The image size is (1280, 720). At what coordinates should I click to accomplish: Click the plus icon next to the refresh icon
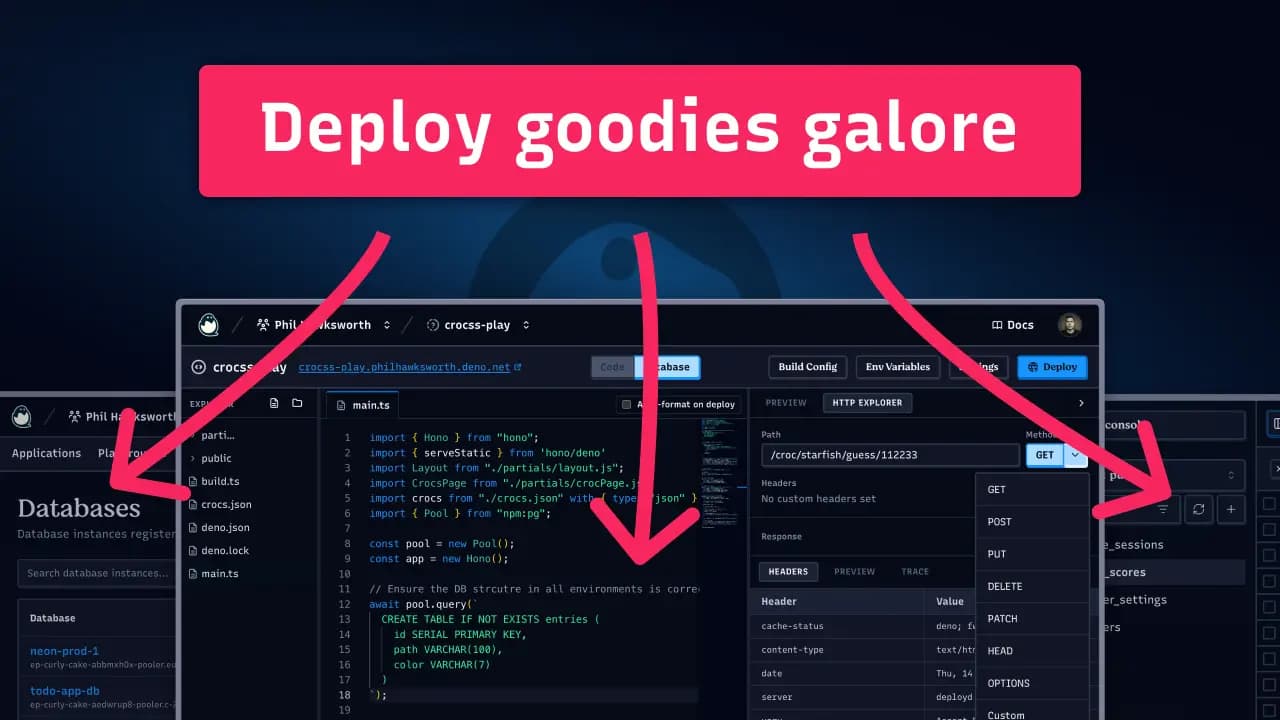[x=1231, y=509]
